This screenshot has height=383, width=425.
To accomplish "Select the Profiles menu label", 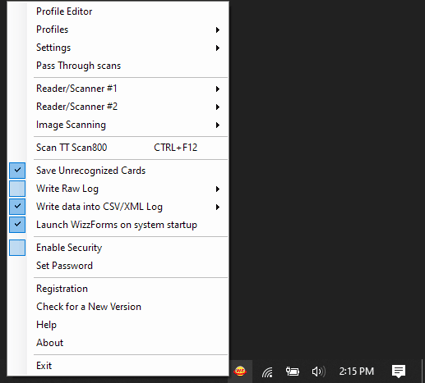I will tap(52, 29).
